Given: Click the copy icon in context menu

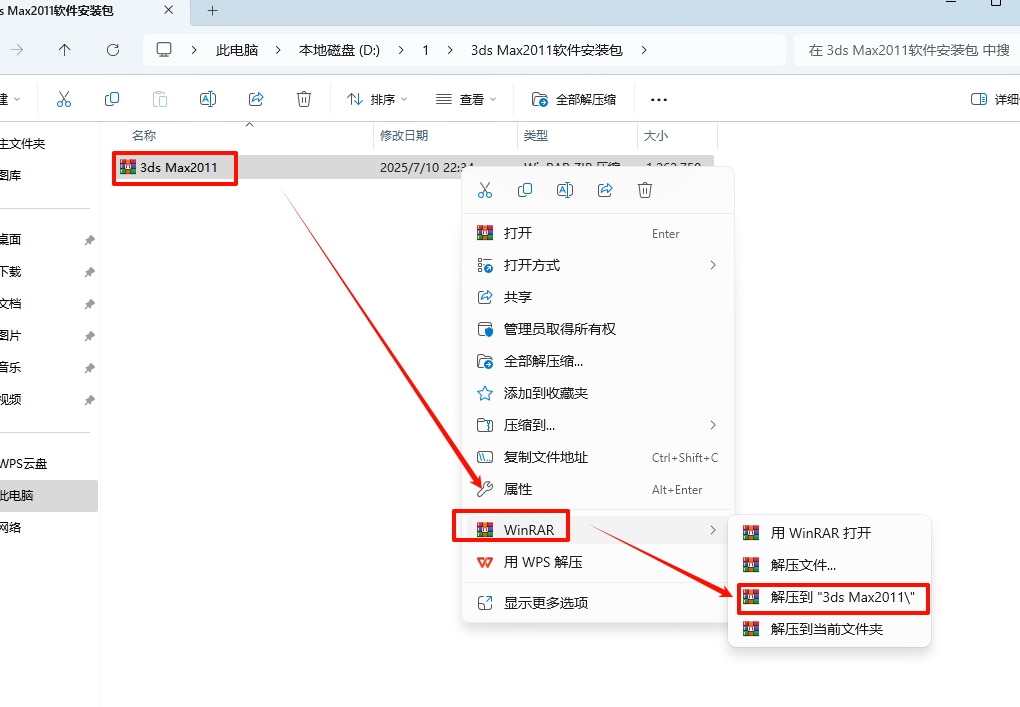Looking at the screenshot, I should [525, 190].
